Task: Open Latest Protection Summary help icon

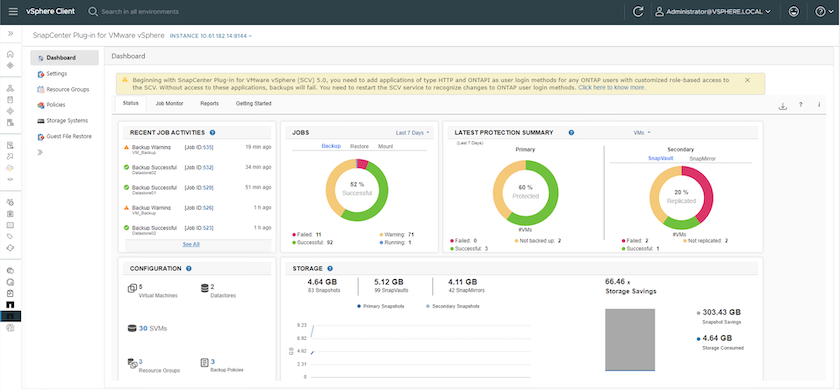Action: [x=571, y=132]
